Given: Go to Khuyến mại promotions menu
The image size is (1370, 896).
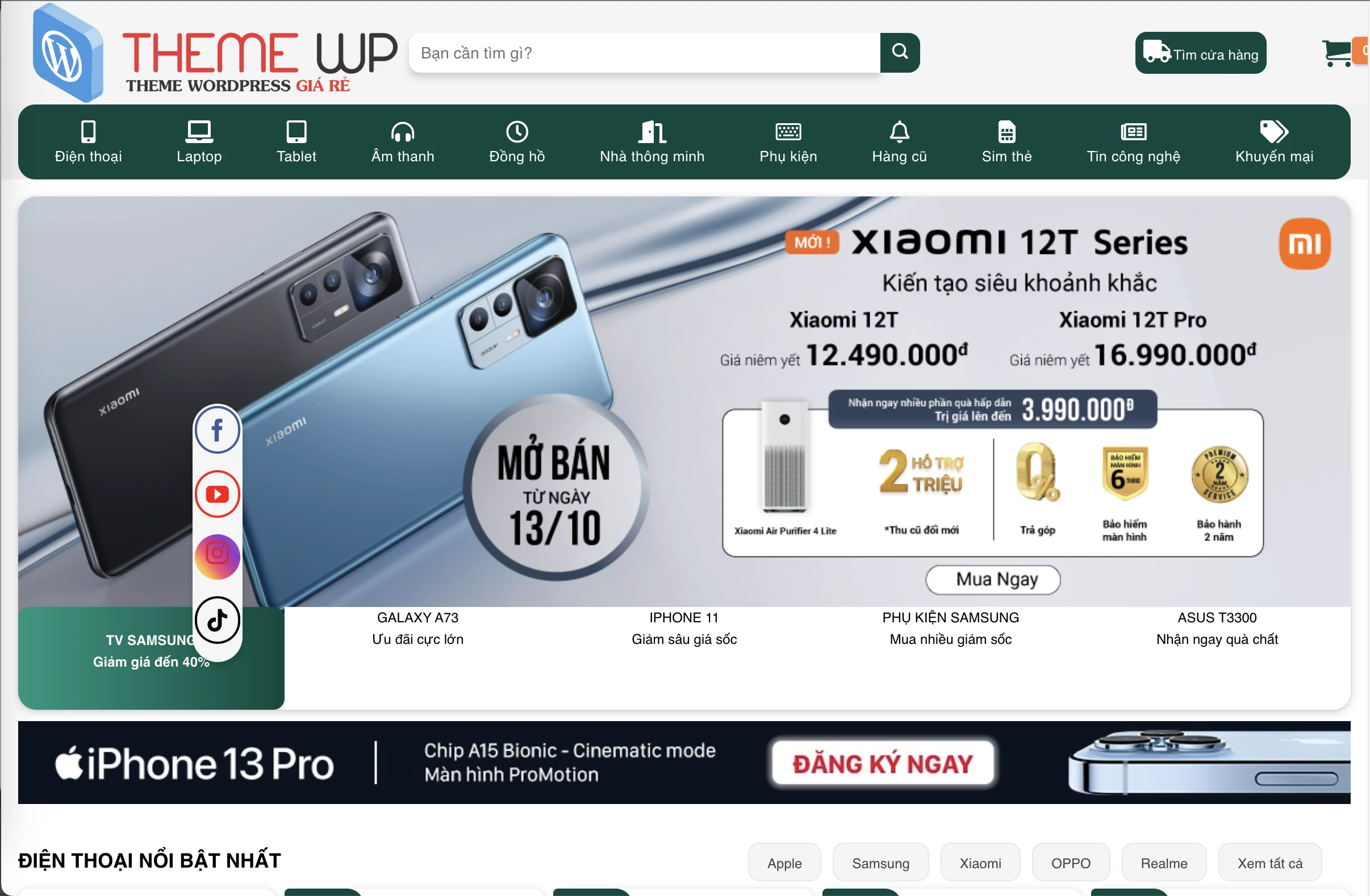Looking at the screenshot, I should pos(1274,142).
